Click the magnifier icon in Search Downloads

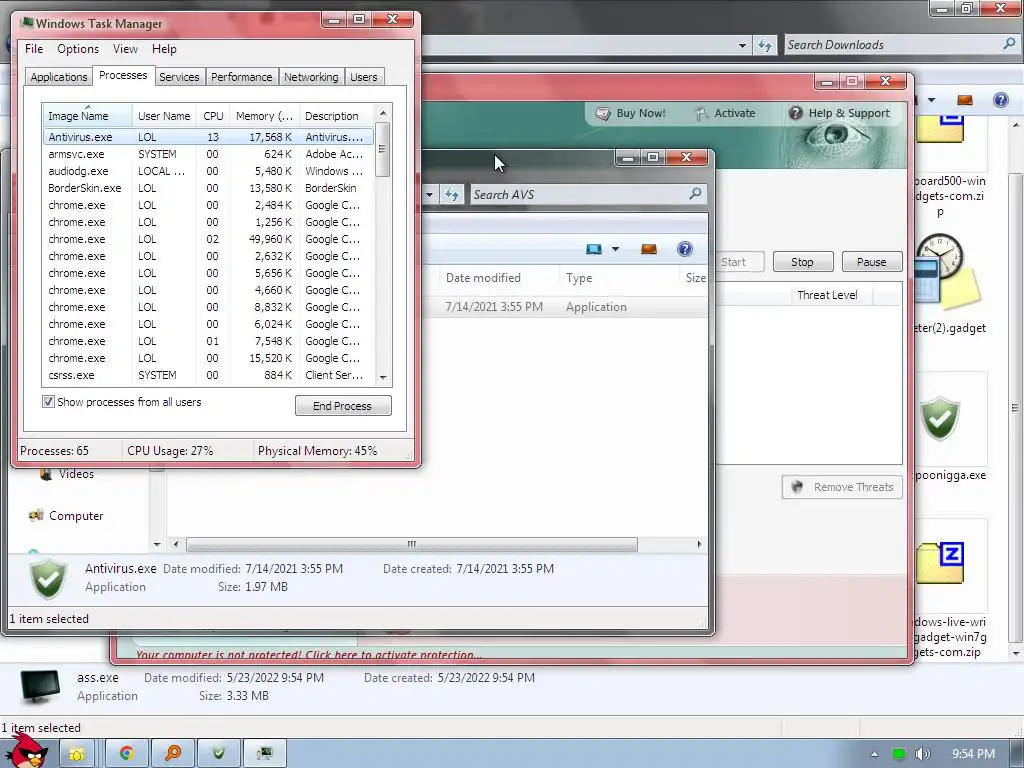click(x=1010, y=44)
